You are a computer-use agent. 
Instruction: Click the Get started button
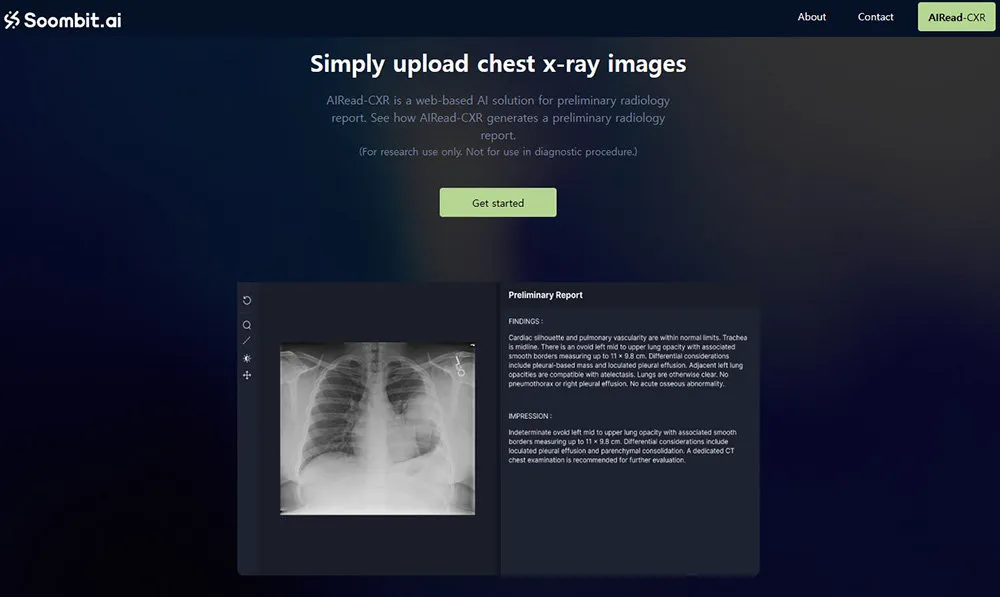click(497, 202)
